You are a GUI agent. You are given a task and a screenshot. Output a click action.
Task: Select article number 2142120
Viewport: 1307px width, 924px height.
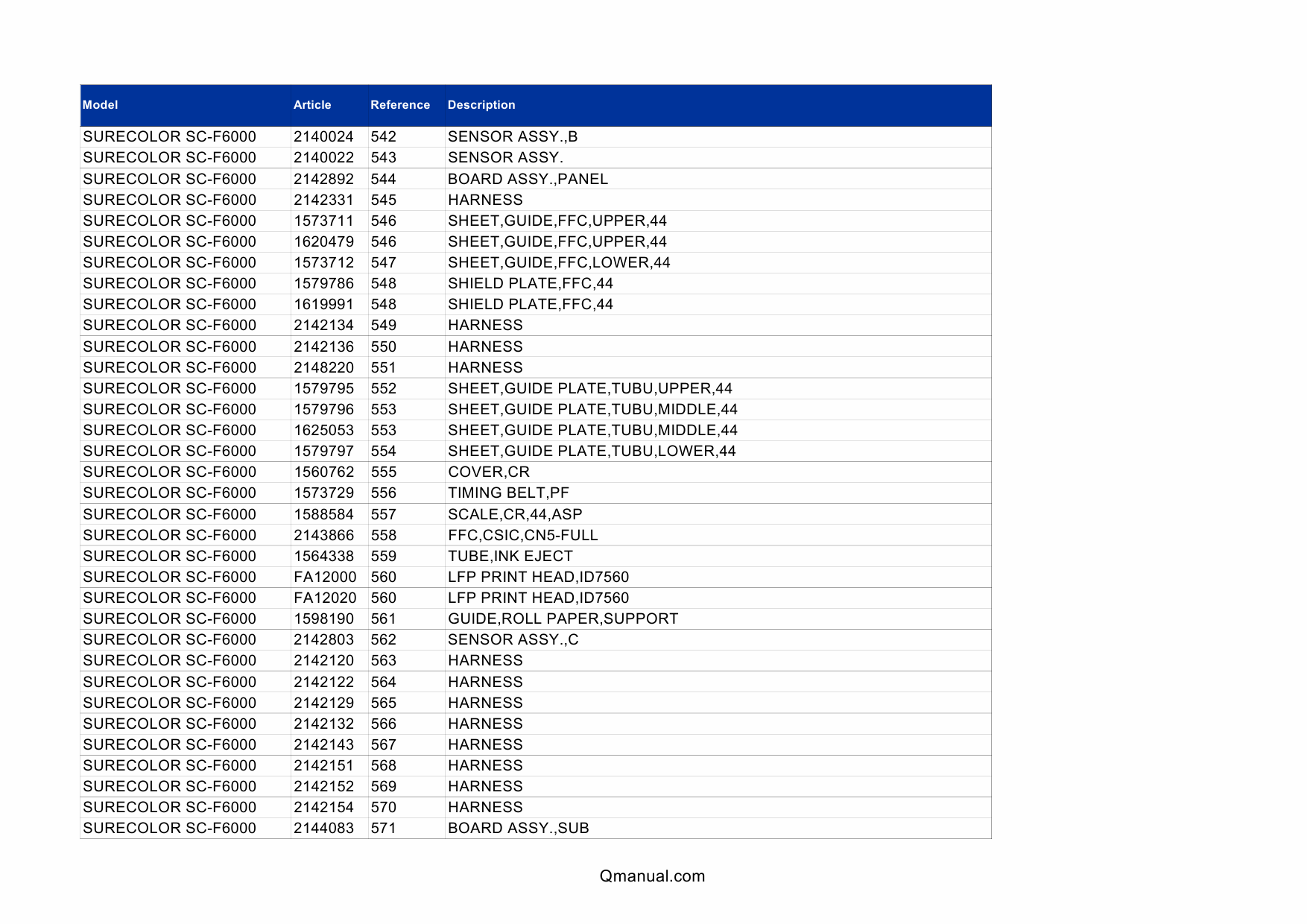click(323, 660)
